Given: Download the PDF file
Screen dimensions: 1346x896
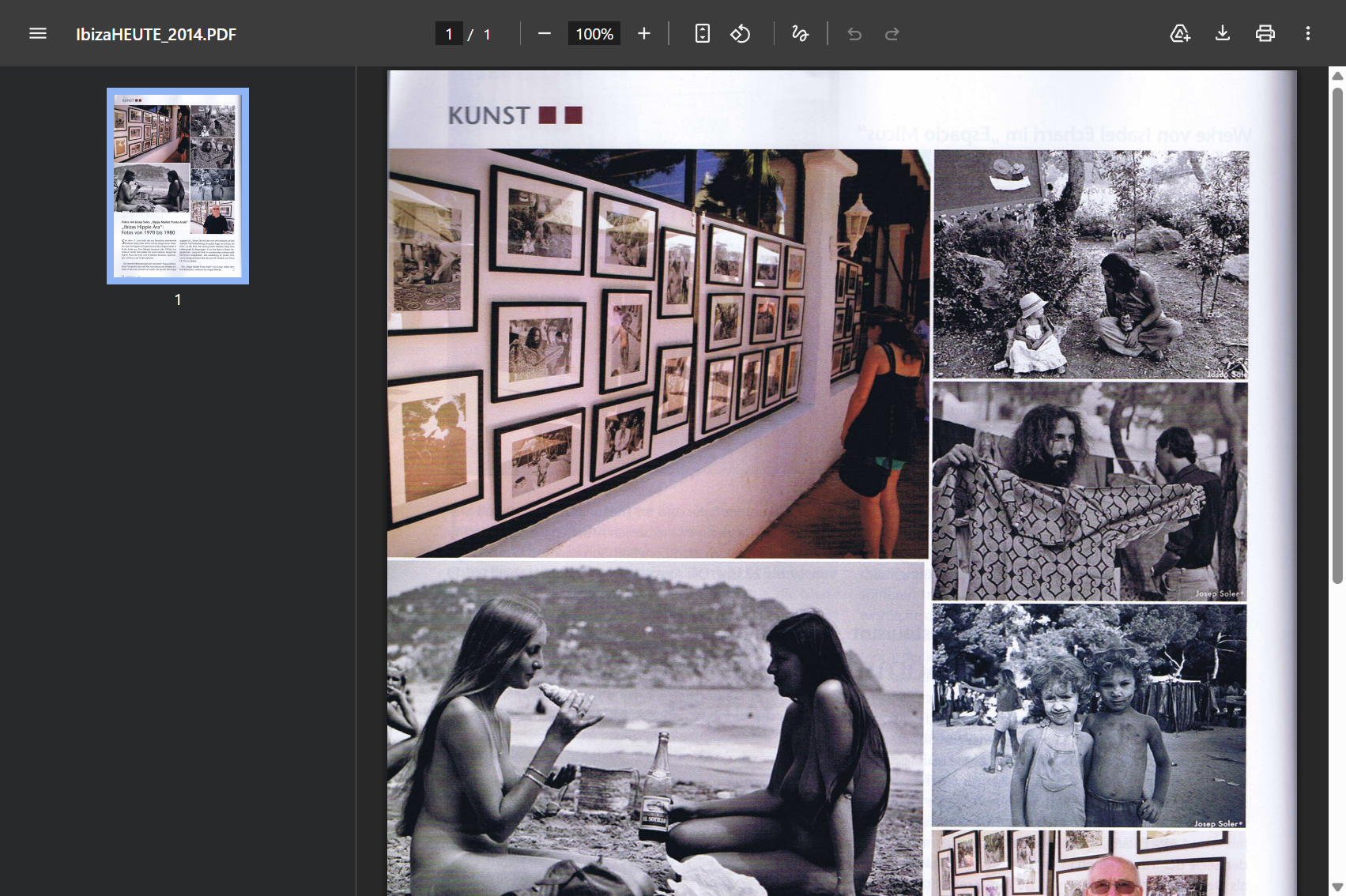Looking at the screenshot, I should 1222,33.
